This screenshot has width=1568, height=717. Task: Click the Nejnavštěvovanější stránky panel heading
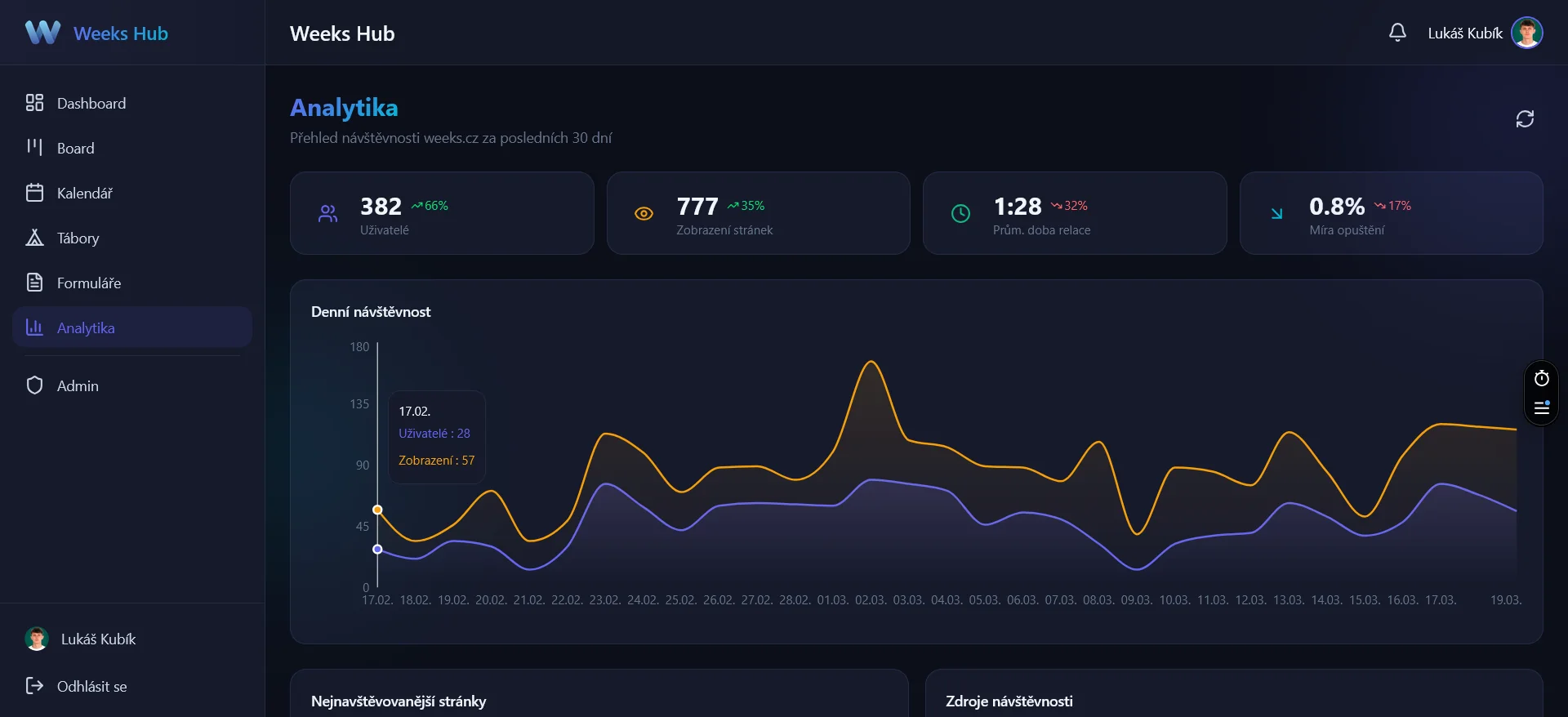click(399, 701)
